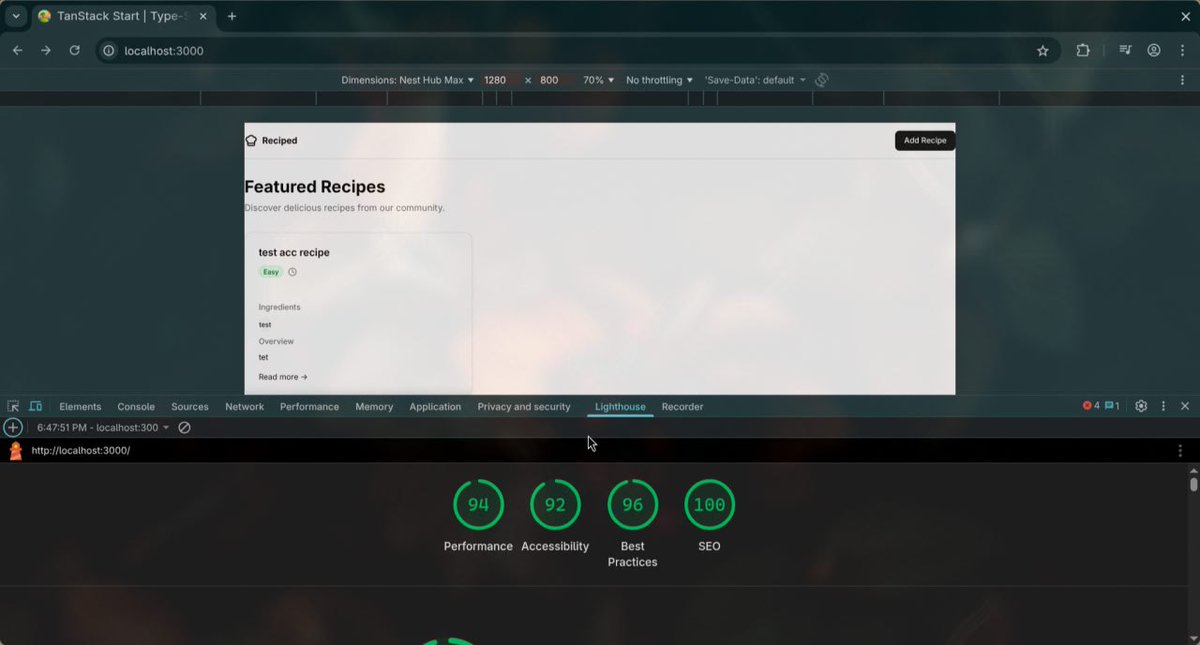Open the 6:47:51 PM report dropdown
Image resolution: width=1200 pixels, height=645 pixels.
[103, 428]
